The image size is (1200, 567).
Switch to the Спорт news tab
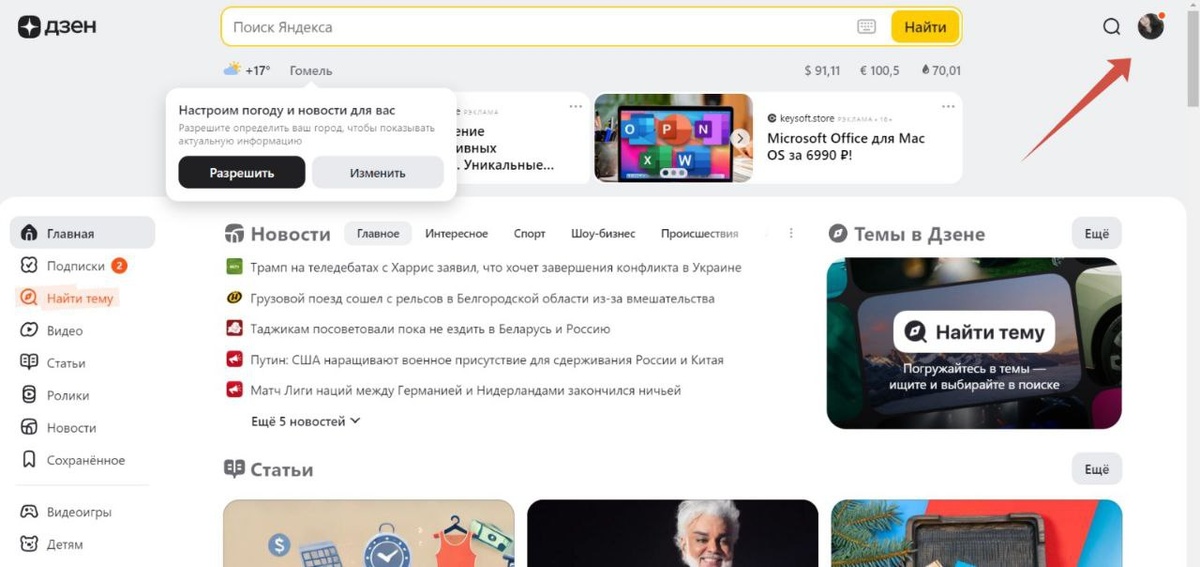point(530,233)
